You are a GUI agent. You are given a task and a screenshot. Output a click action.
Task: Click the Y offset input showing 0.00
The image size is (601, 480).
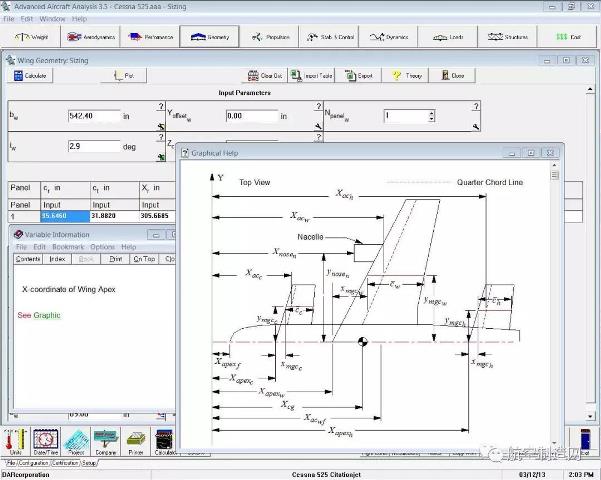pyautogui.click(x=252, y=116)
